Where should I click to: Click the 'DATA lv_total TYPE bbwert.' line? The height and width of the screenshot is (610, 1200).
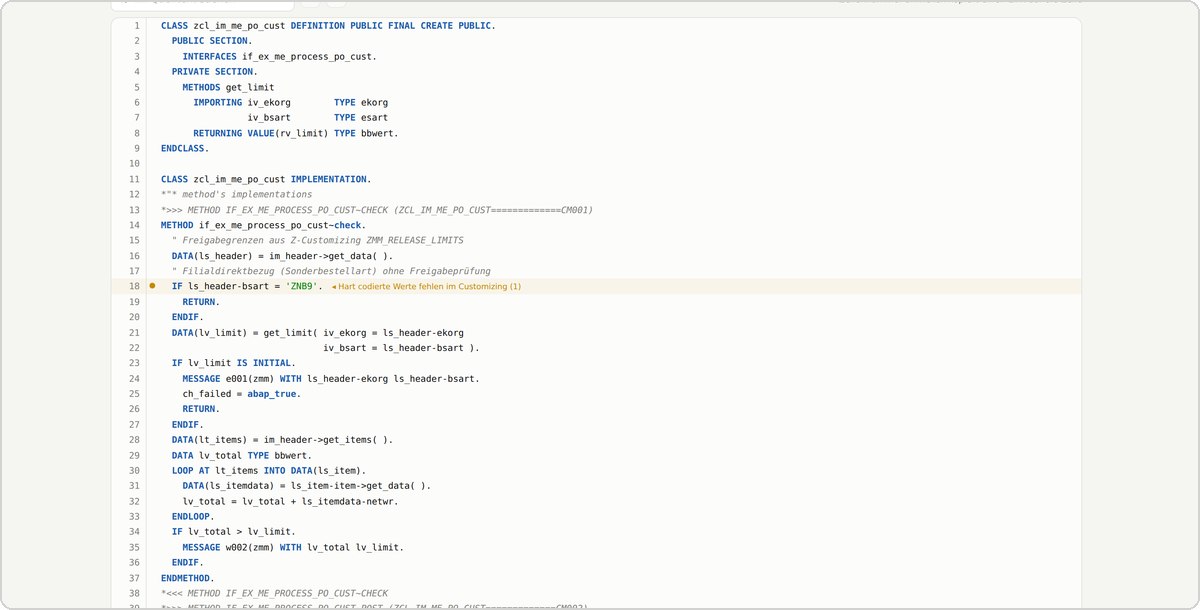(242, 455)
